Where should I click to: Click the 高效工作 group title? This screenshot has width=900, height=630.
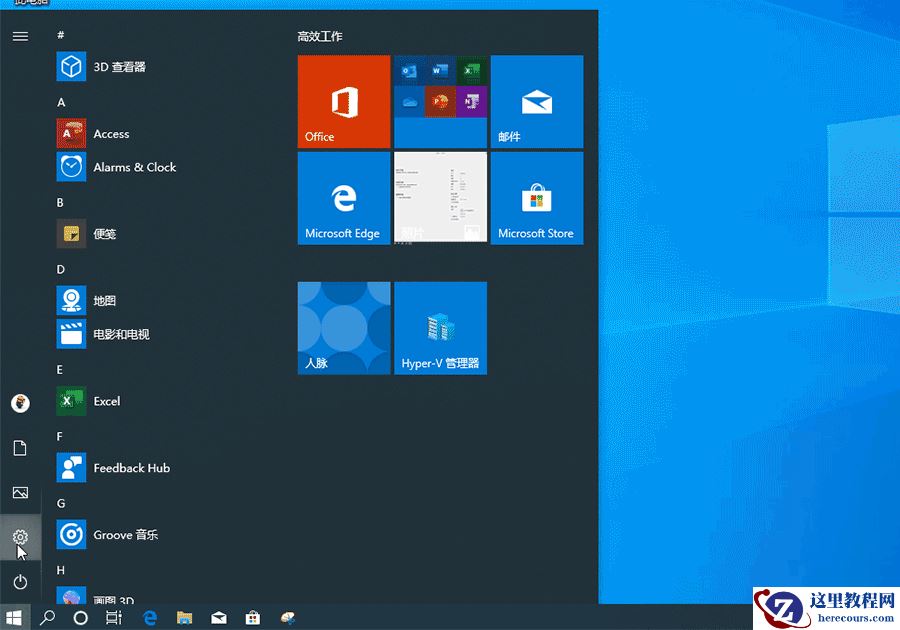[320, 36]
